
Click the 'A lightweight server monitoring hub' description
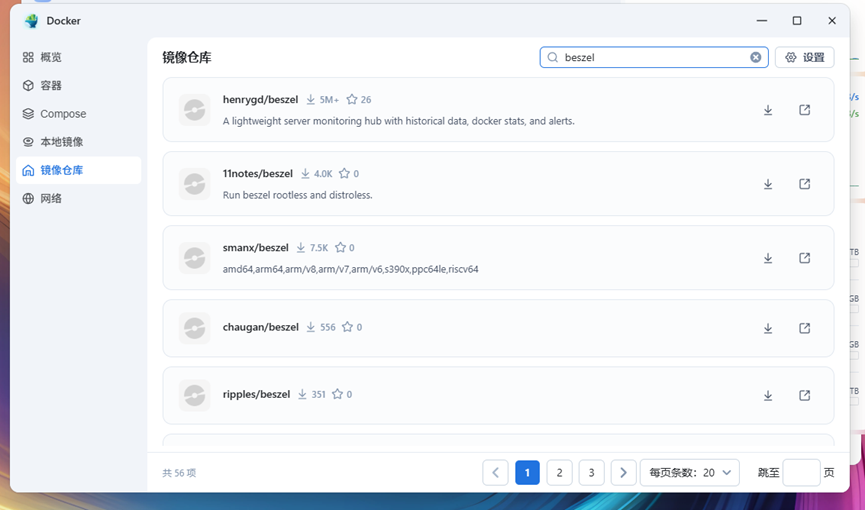point(398,121)
